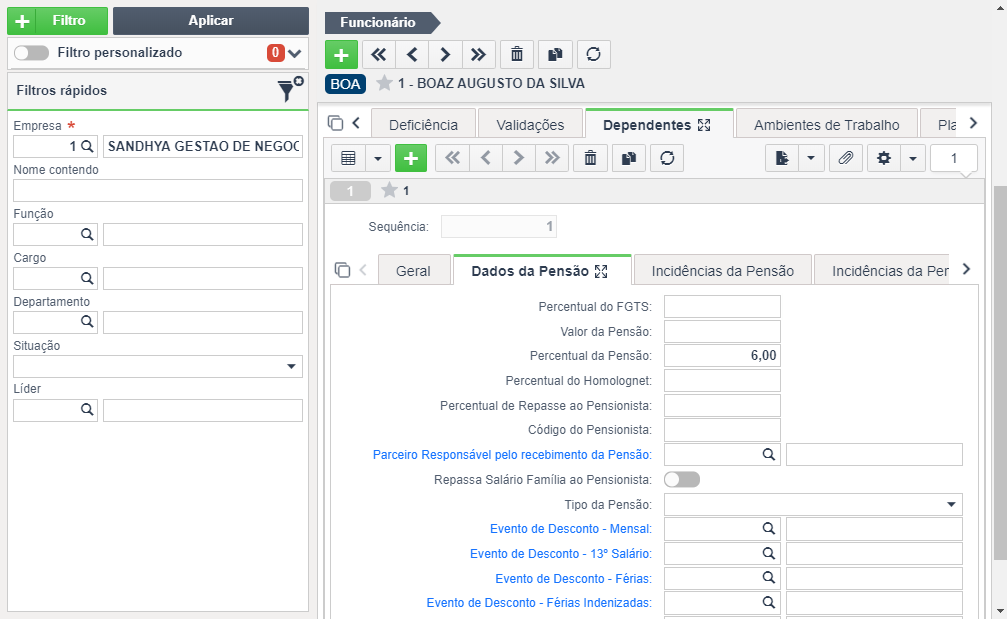The image size is (1007, 619).
Task: Go to next Dependentes entry
Action: point(518,158)
